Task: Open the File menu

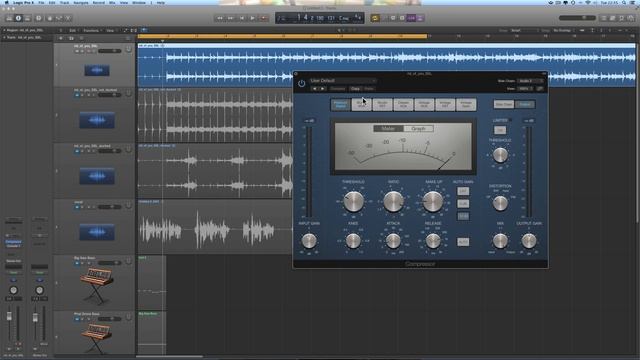Action: 41,2
